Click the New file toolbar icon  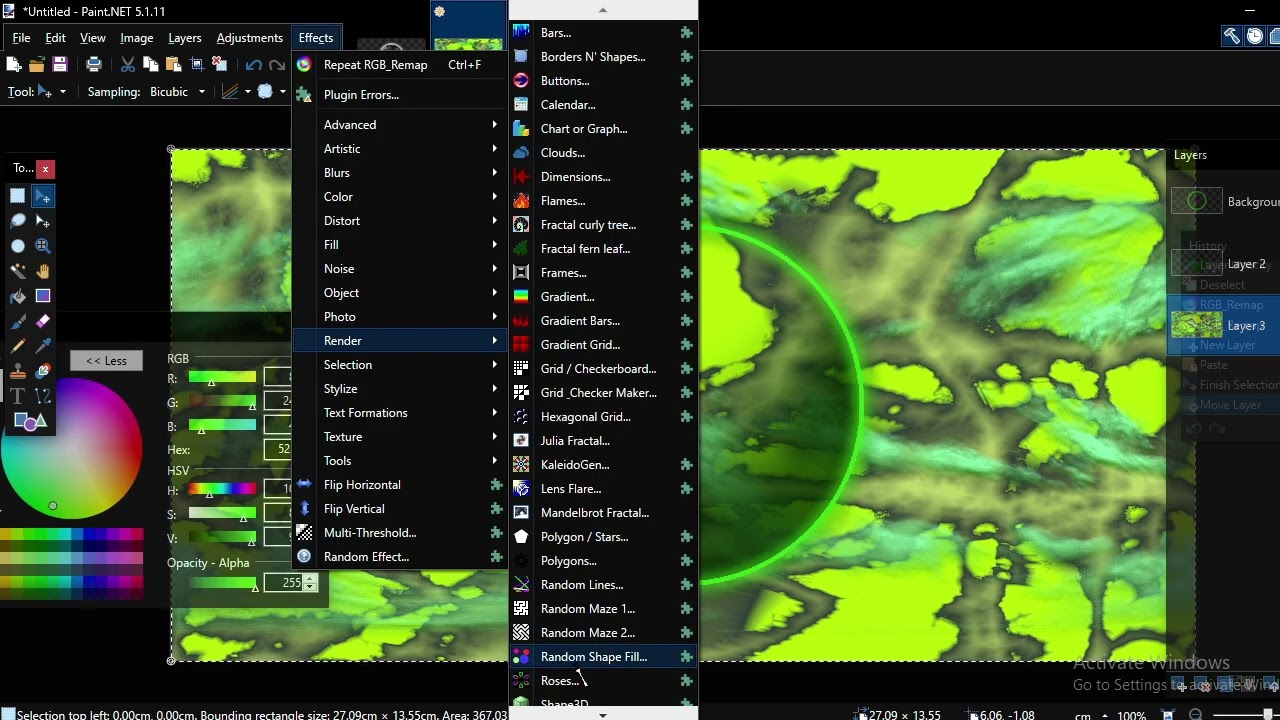[13, 65]
